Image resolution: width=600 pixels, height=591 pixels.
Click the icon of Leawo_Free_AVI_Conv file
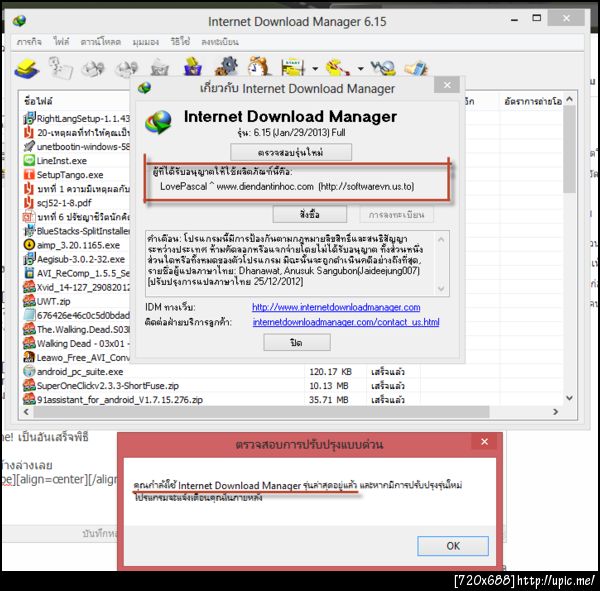[x=29, y=357]
